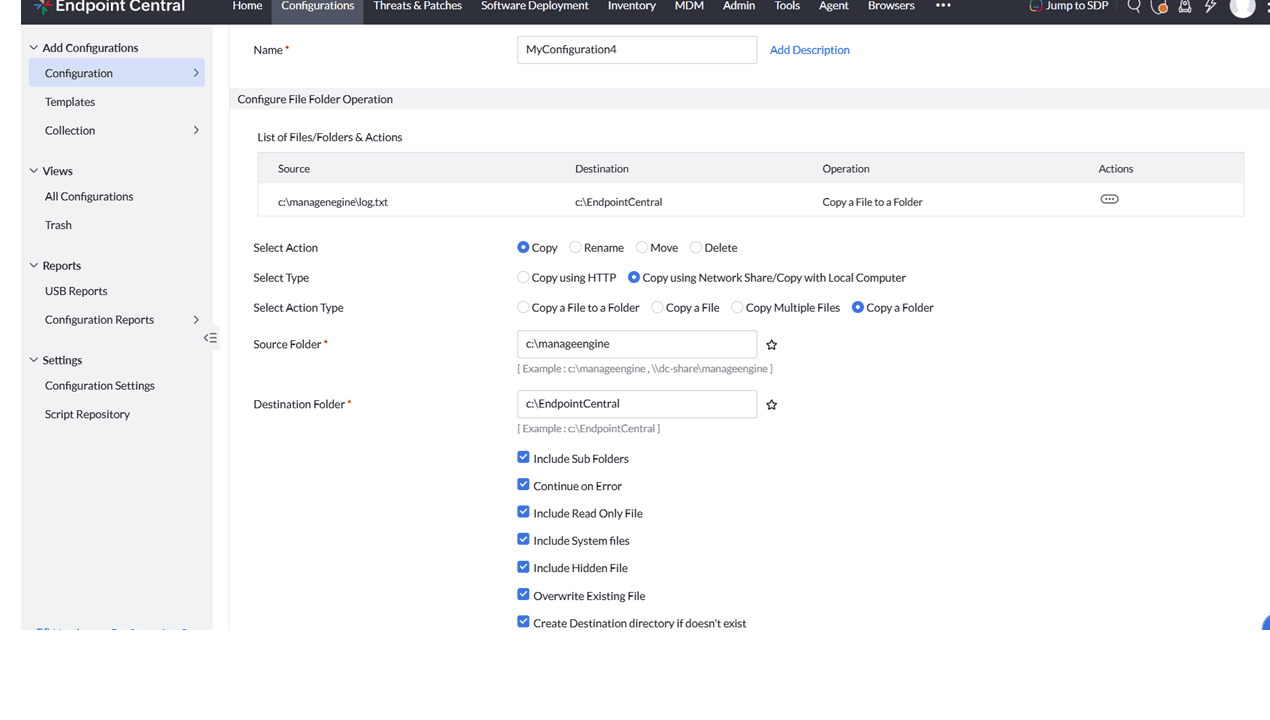The width and height of the screenshot is (1270, 720).
Task: Select the Move action radio button
Action: point(641,247)
